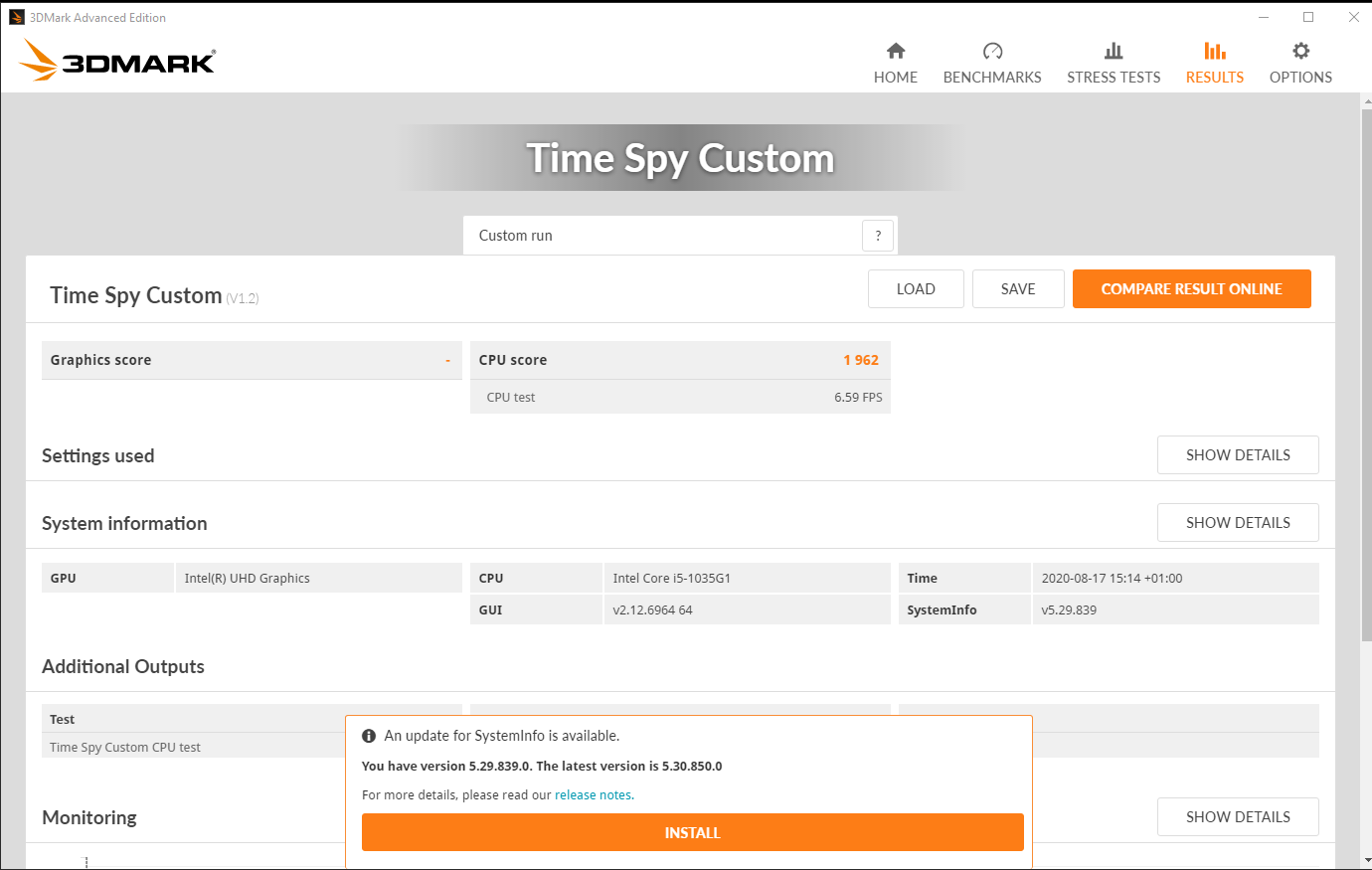The width and height of the screenshot is (1372, 870).
Task: Click the latest version 5.30.850.0 text
Action: (629, 766)
